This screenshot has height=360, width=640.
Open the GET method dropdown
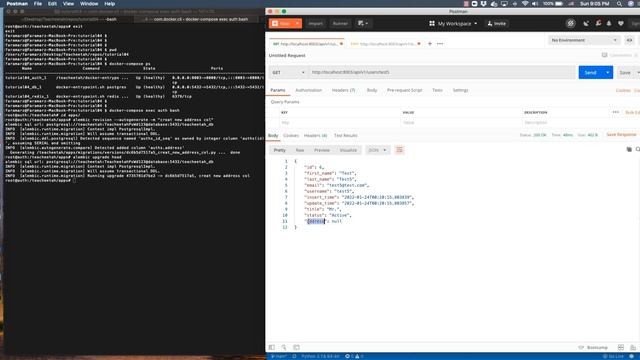(x=288, y=72)
